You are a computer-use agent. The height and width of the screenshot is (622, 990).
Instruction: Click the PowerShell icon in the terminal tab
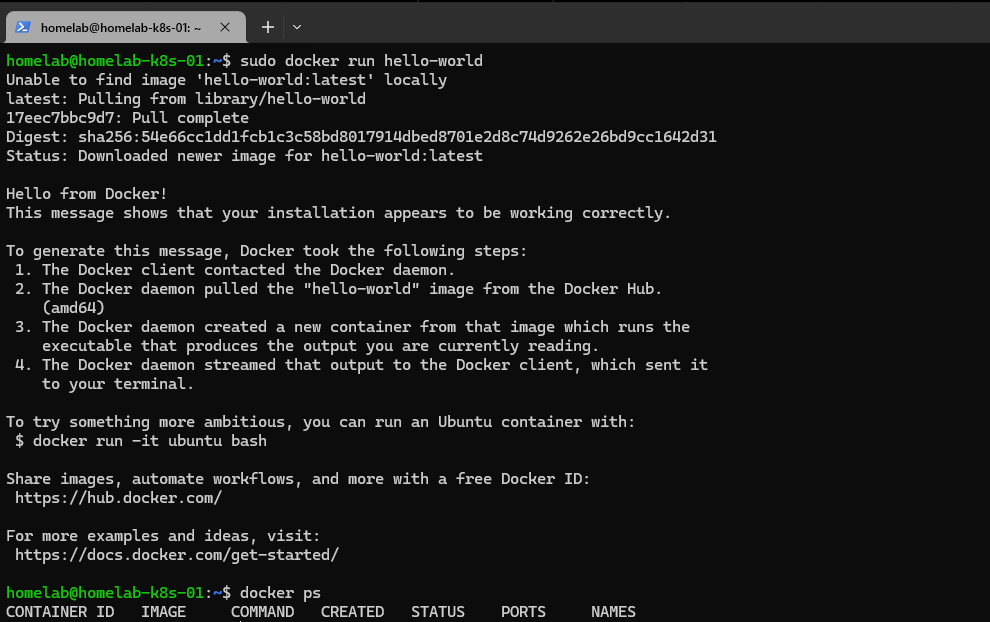(23, 27)
